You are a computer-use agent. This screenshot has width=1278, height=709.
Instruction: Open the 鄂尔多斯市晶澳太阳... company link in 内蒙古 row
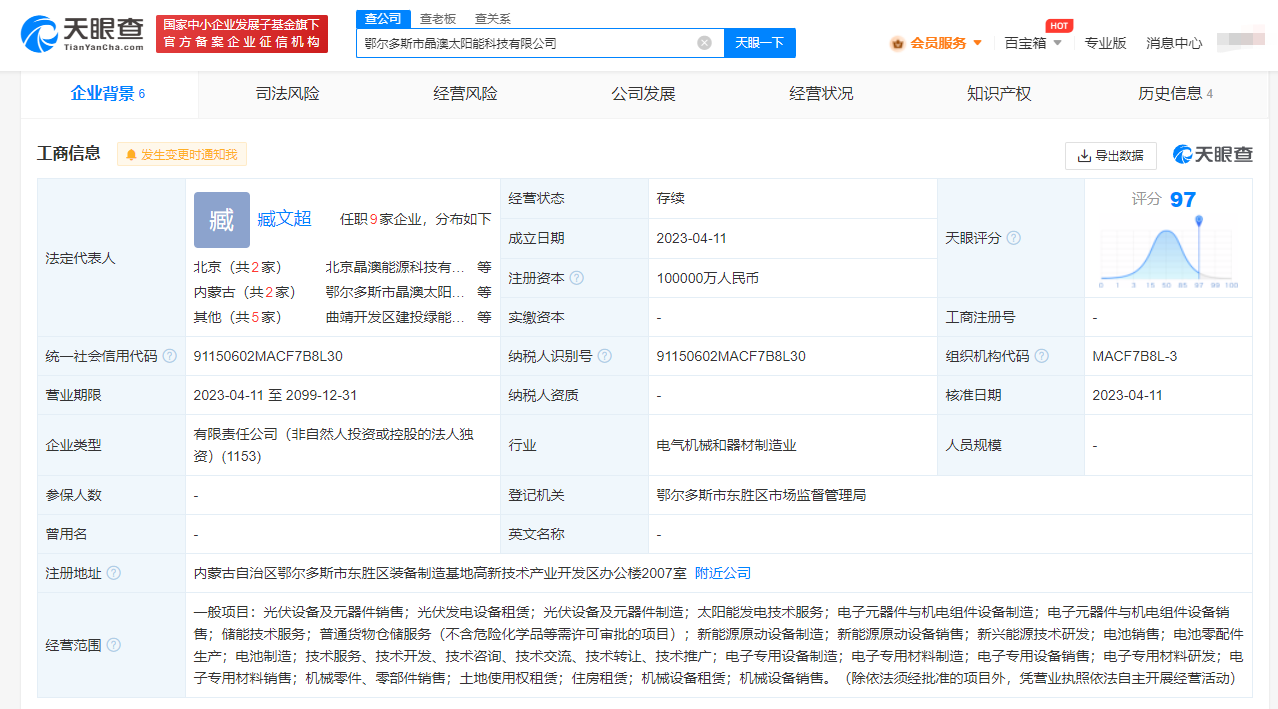click(395, 292)
